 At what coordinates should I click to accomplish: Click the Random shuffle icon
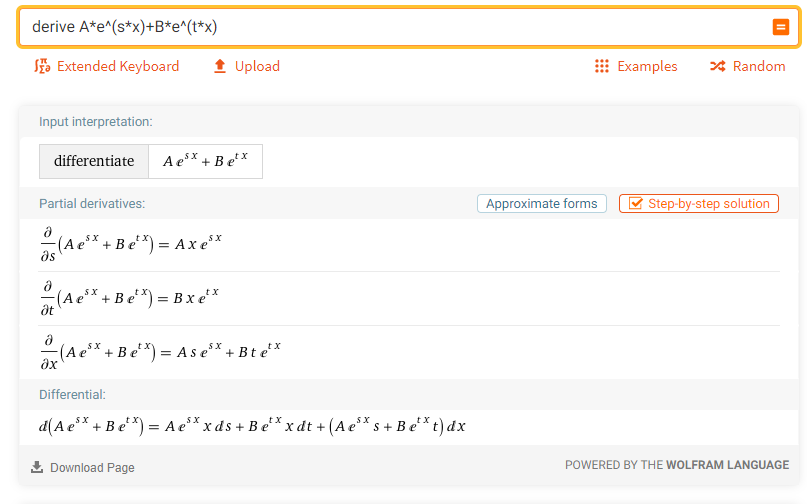tap(717, 66)
